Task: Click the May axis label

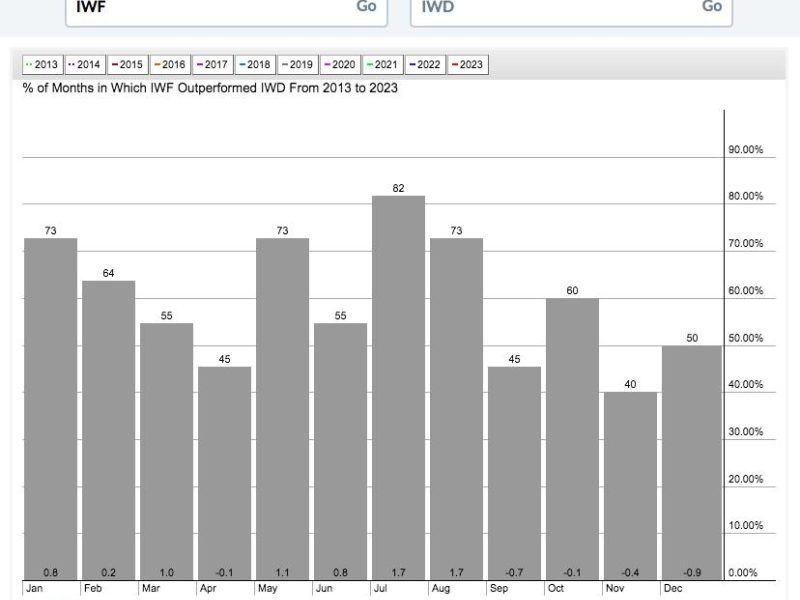Action: point(267,589)
